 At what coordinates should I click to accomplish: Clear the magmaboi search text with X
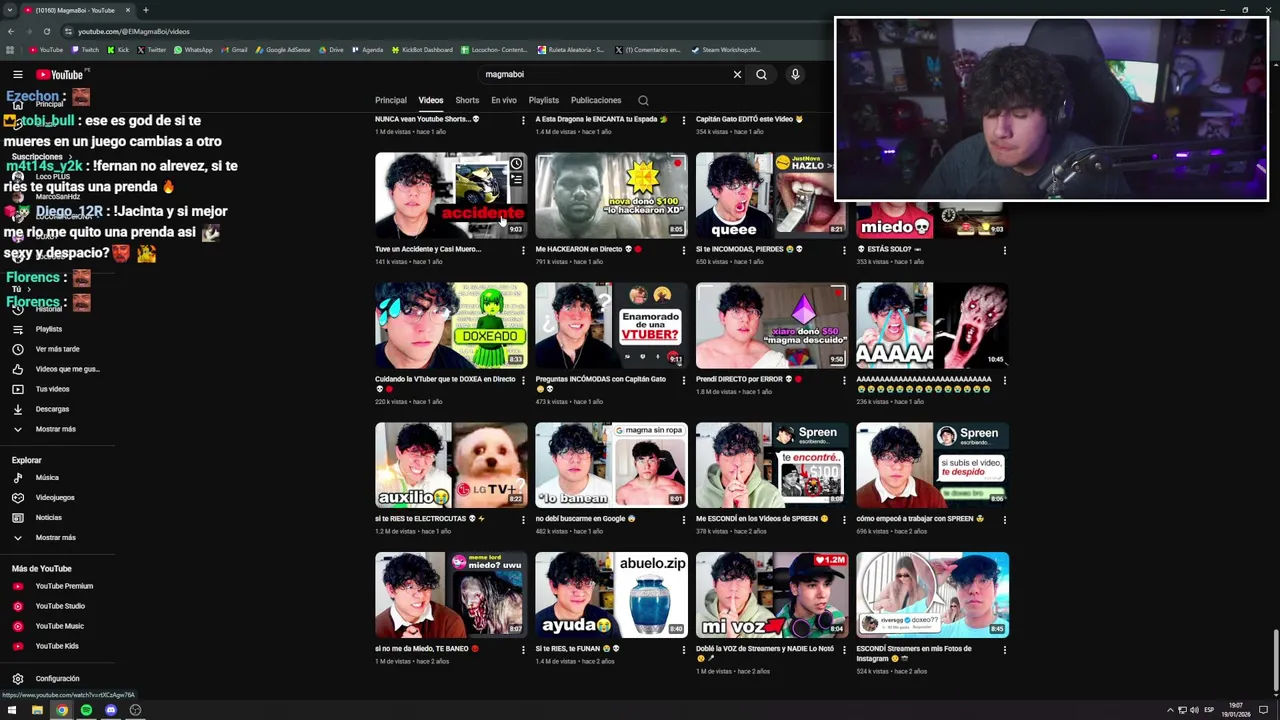click(x=737, y=74)
